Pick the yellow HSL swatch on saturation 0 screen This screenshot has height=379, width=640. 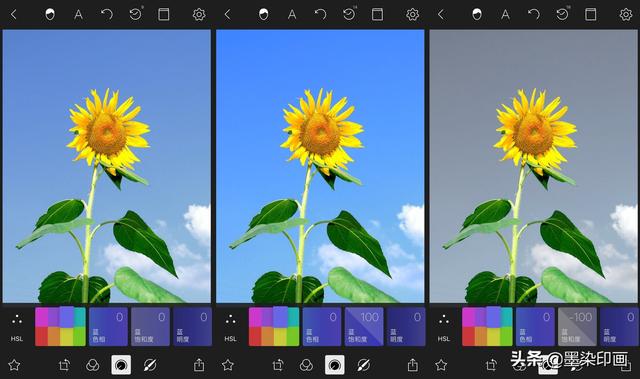tap(67, 336)
